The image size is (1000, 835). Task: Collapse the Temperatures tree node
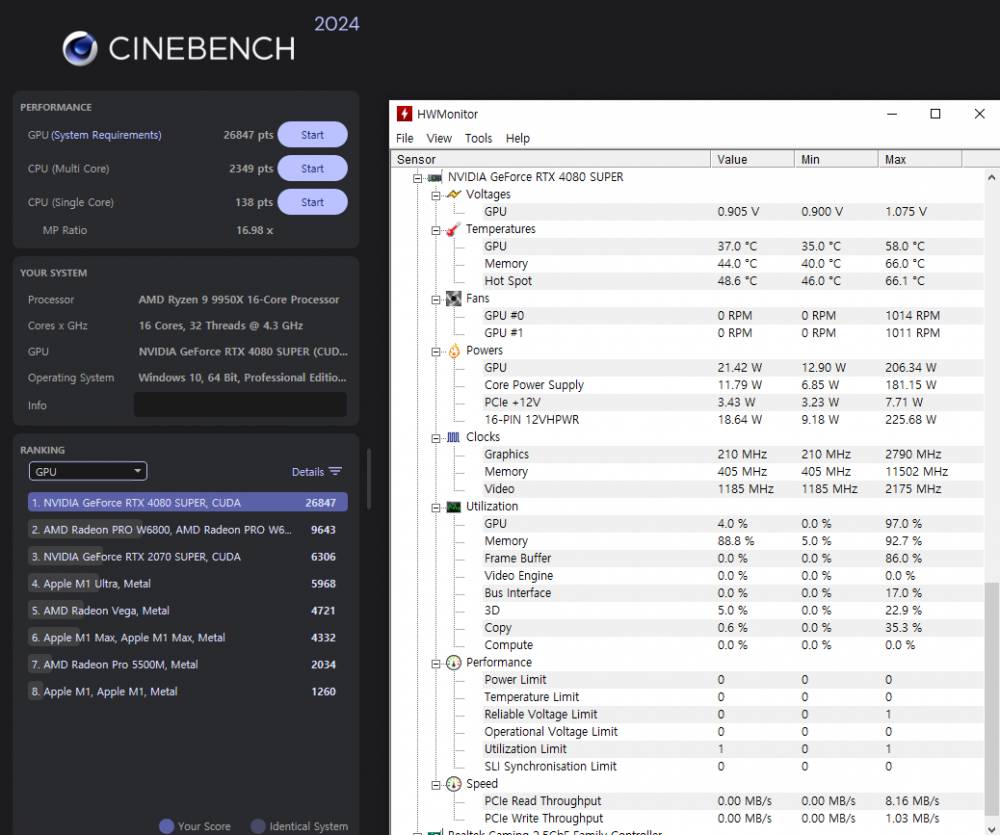tap(436, 230)
